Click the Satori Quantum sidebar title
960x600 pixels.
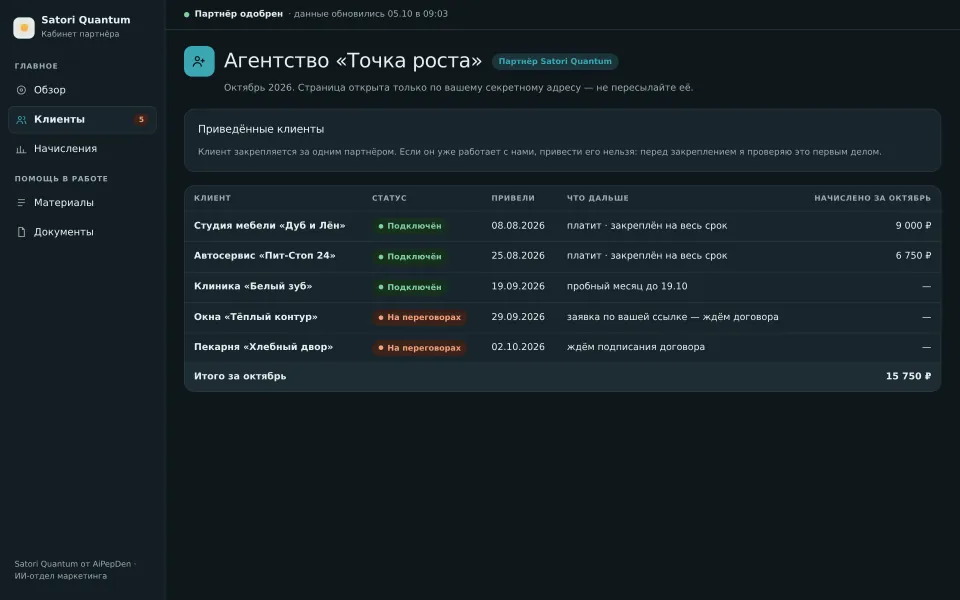click(x=86, y=20)
